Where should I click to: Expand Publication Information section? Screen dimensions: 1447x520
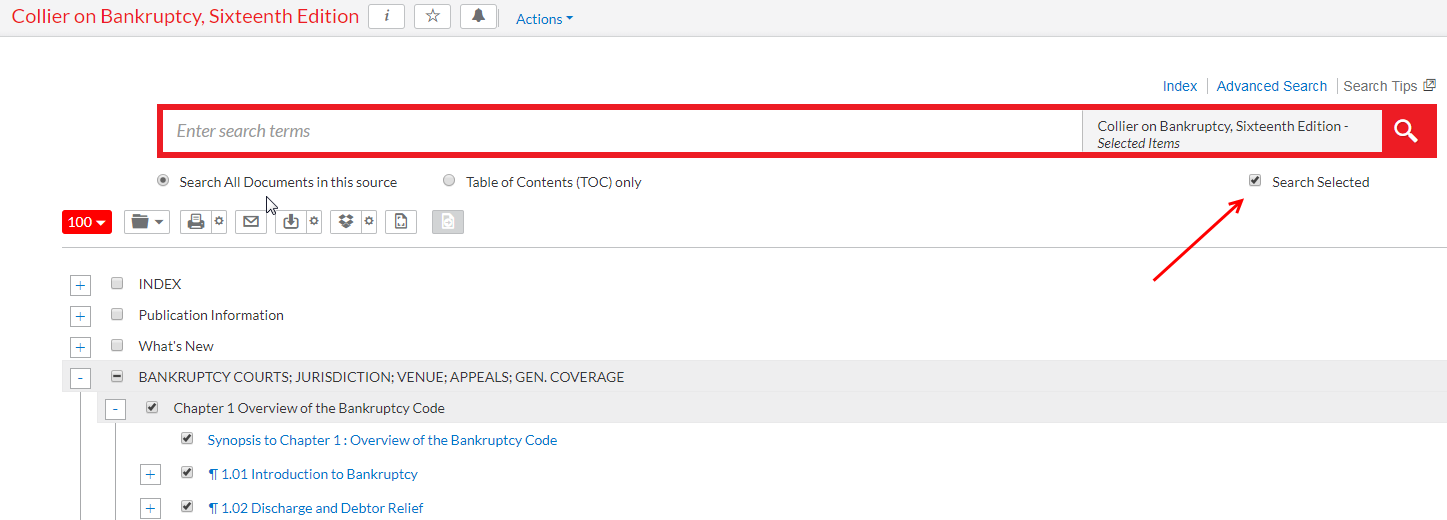click(81, 316)
